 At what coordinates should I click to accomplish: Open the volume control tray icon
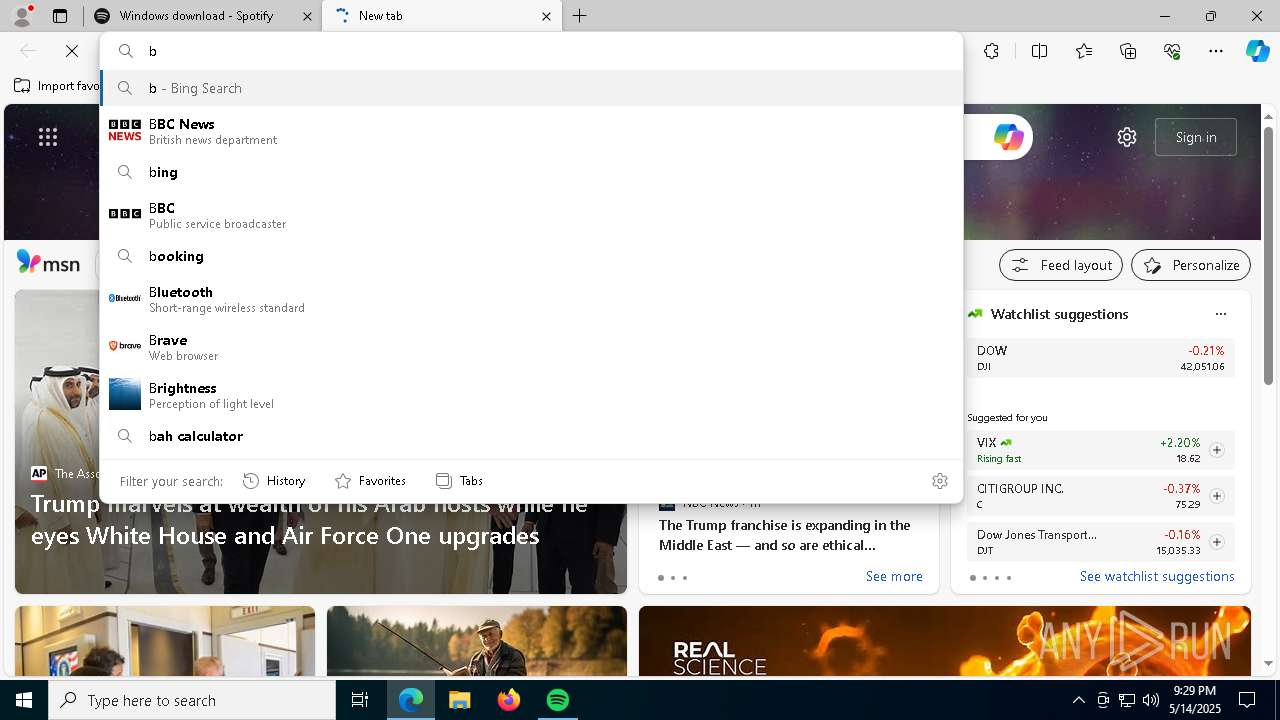point(1151,700)
